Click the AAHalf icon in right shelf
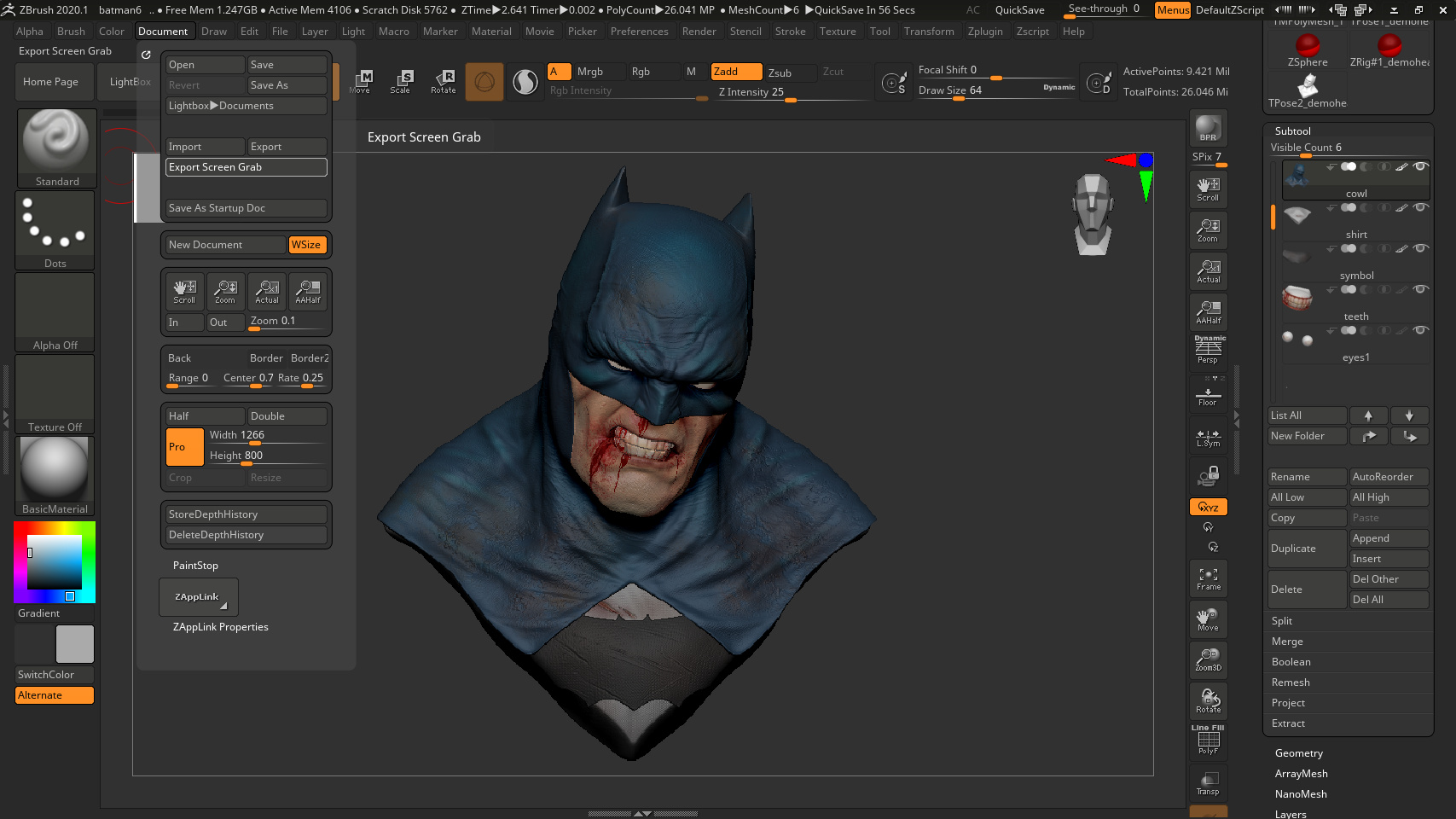Image resolution: width=1456 pixels, height=819 pixels. click(1208, 312)
